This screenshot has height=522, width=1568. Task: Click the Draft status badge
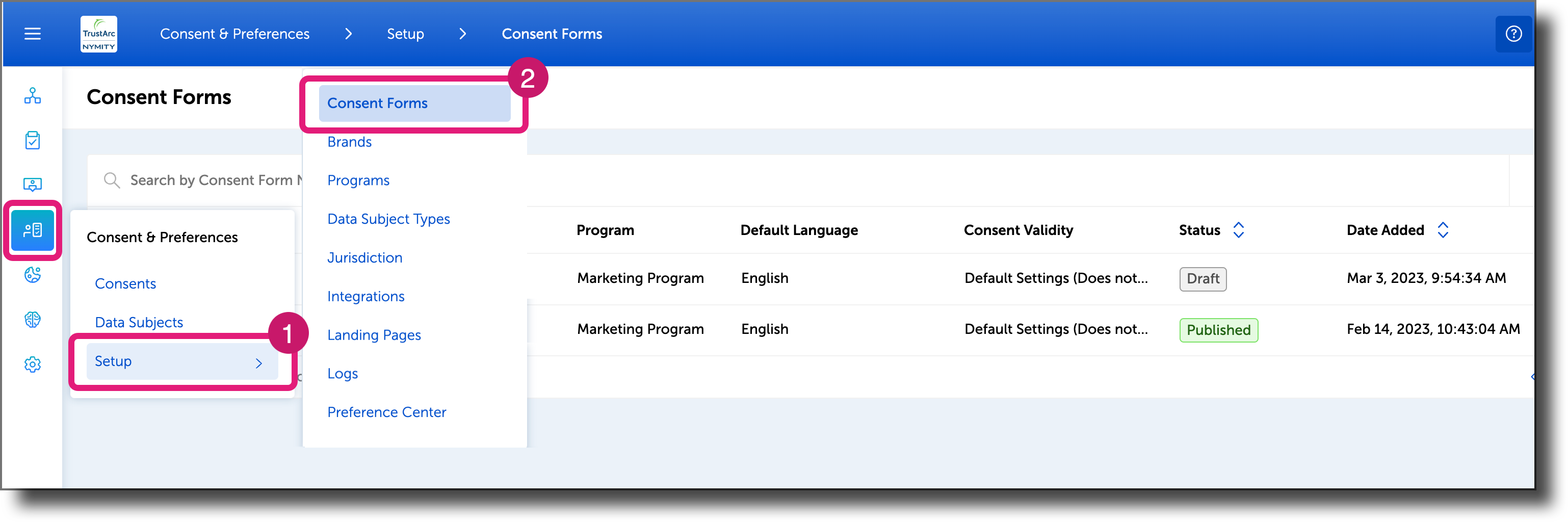click(1203, 279)
